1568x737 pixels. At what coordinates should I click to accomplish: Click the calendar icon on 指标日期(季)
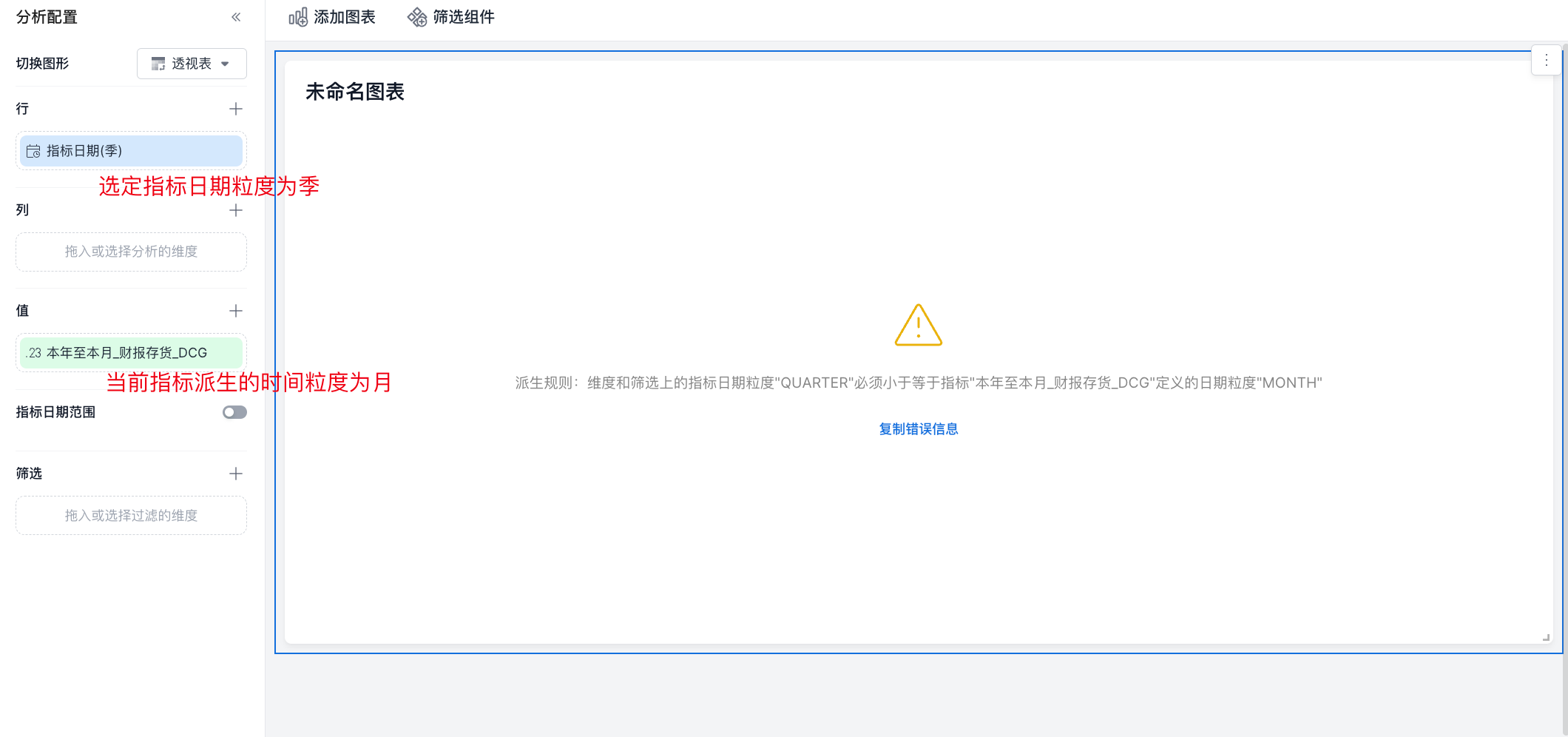33,151
